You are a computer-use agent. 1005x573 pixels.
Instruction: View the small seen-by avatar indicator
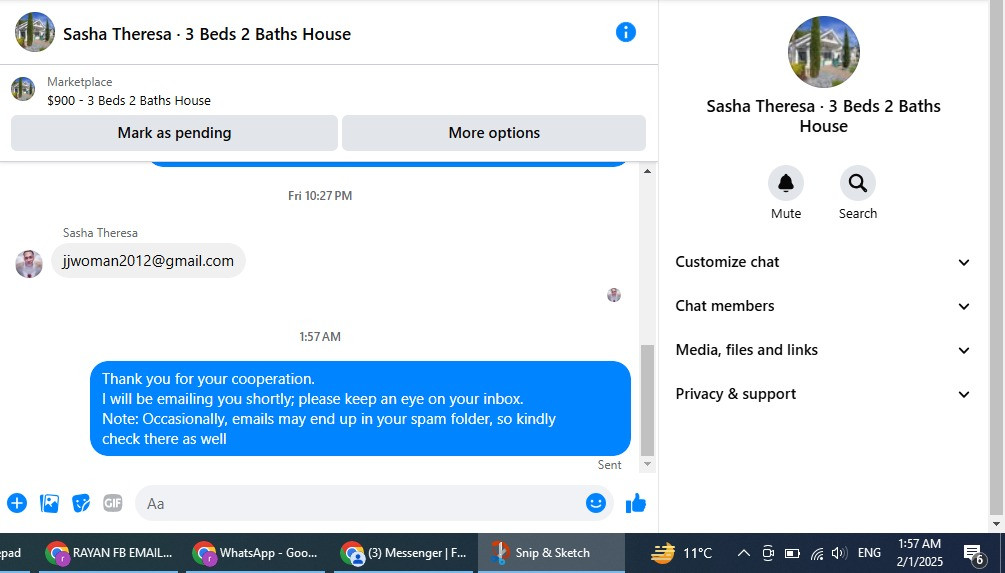(614, 295)
